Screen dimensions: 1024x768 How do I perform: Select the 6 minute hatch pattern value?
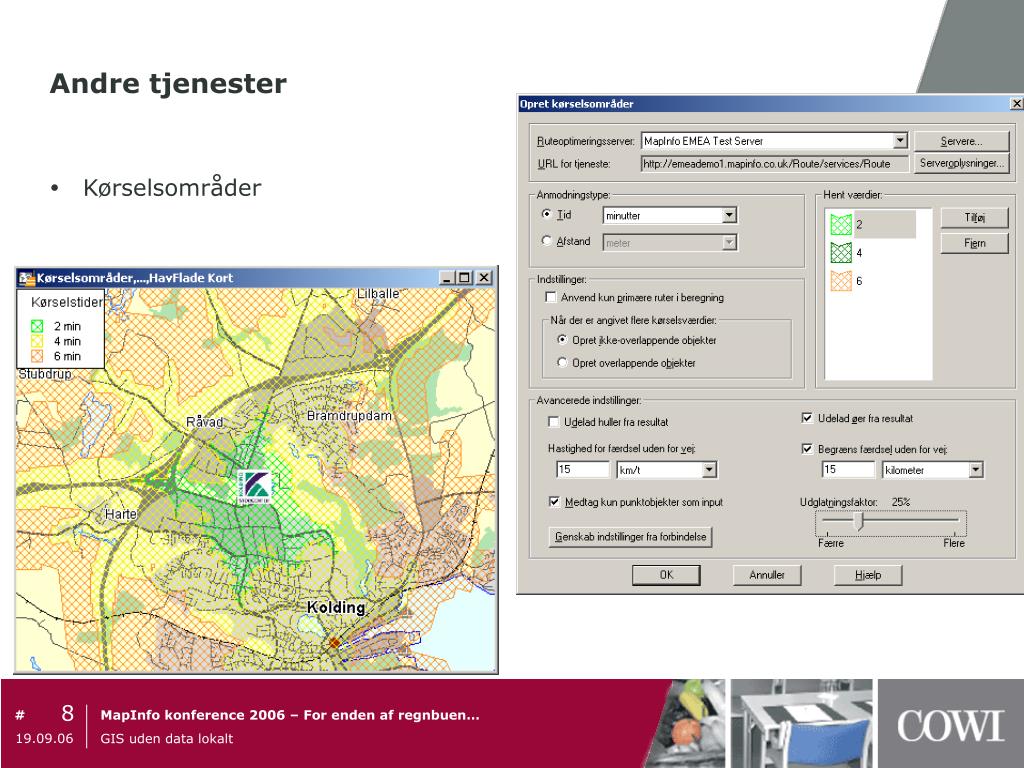pos(846,281)
